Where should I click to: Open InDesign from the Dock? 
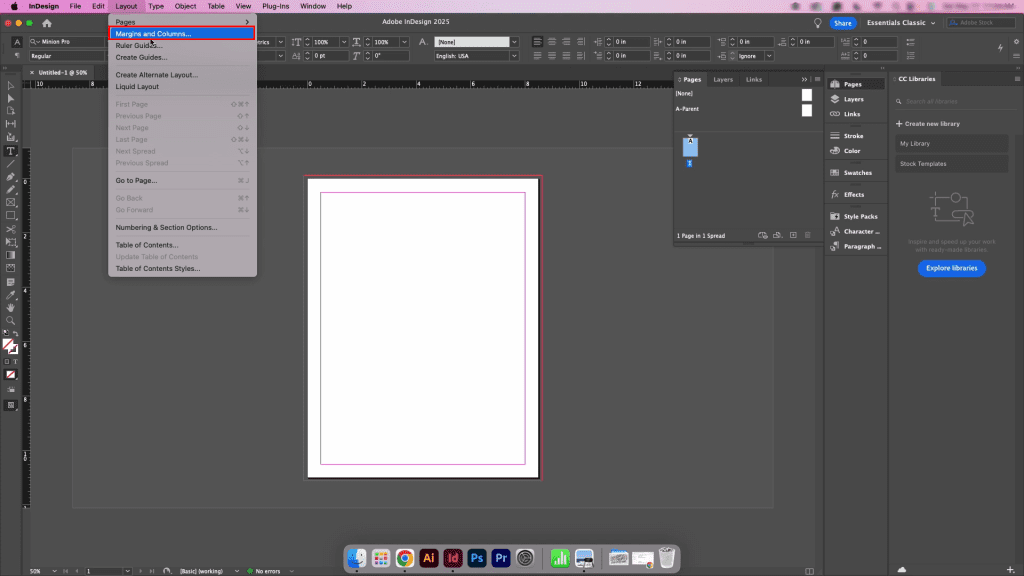(x=453, y=558)
